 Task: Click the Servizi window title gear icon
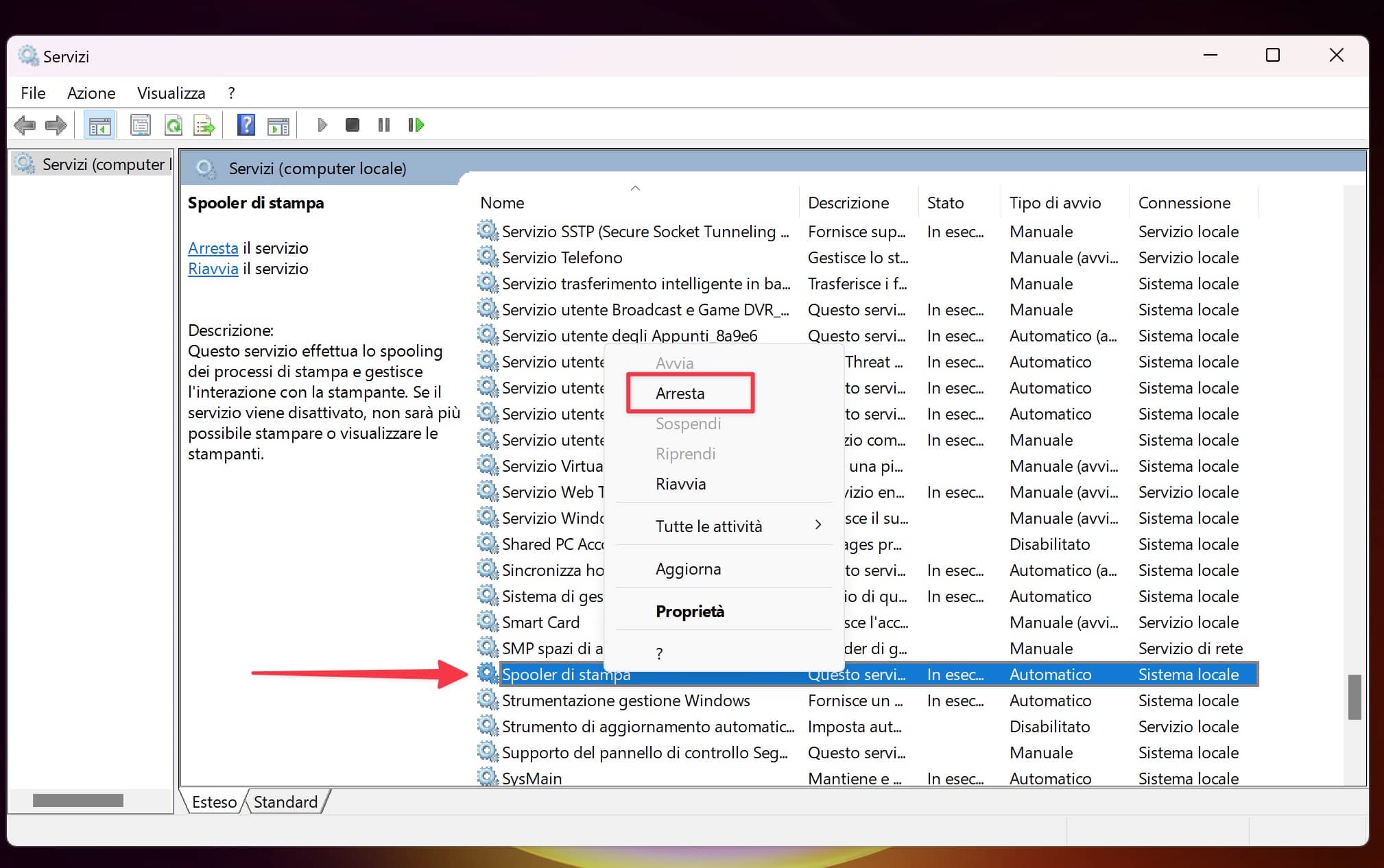[x=29, y=56]
